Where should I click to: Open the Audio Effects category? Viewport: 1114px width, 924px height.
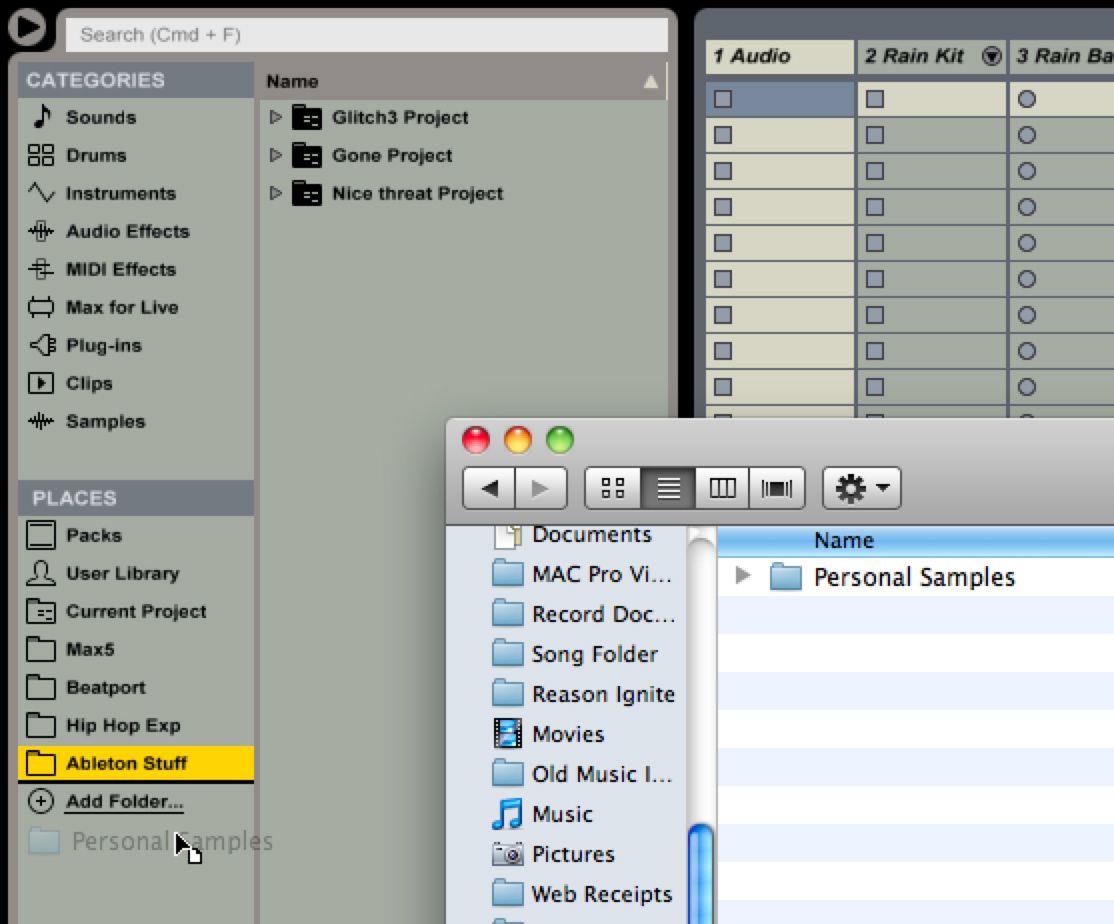[x=136, y=232]
